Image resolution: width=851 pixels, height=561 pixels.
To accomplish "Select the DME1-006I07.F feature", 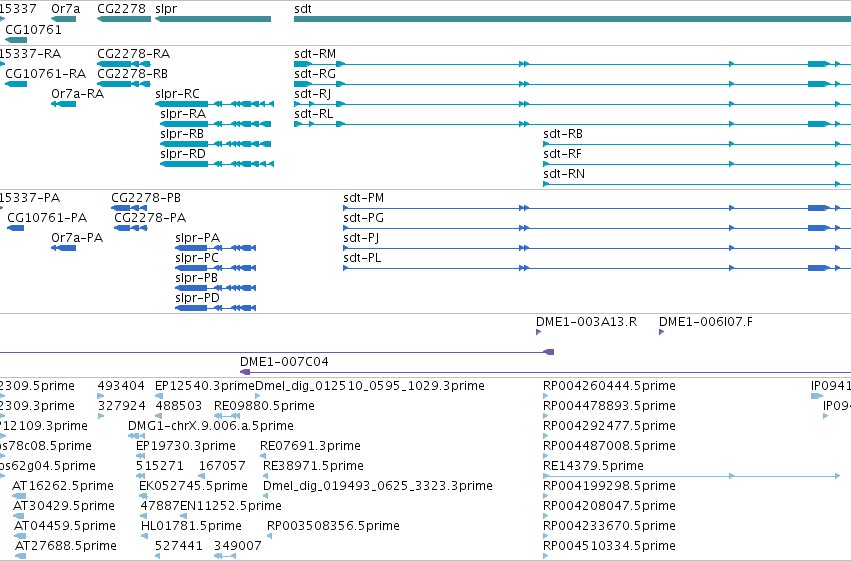I will point(662,332).
